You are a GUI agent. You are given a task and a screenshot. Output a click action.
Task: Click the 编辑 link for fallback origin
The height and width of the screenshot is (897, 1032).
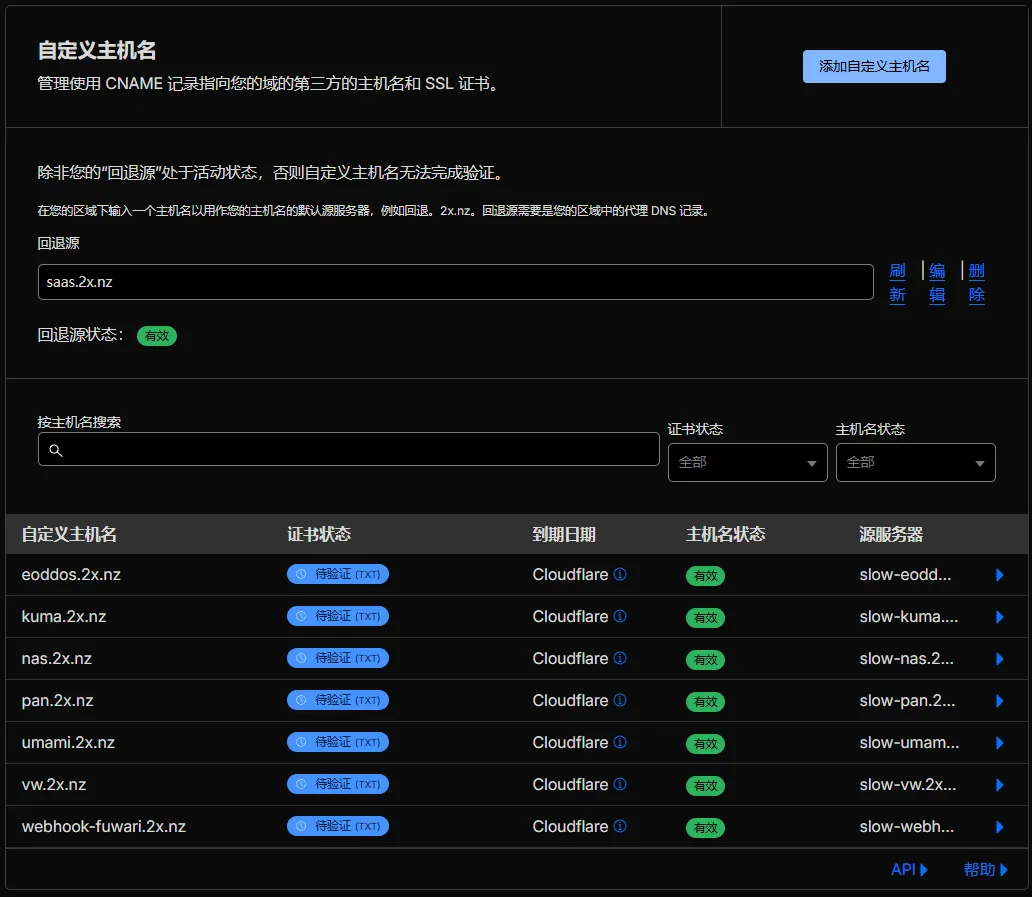click(937, 283)
